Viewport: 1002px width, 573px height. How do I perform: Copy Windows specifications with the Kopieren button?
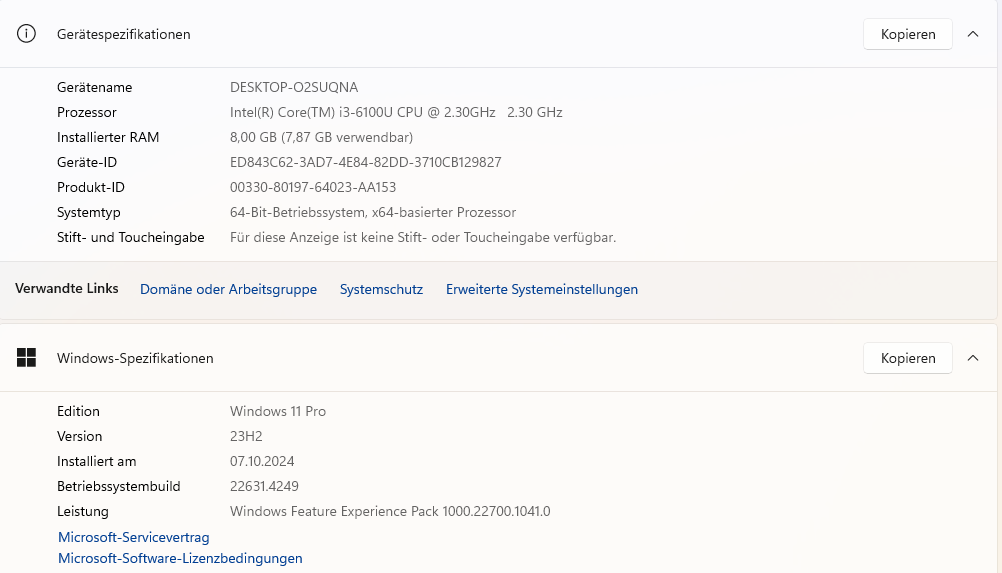point(907,358)
